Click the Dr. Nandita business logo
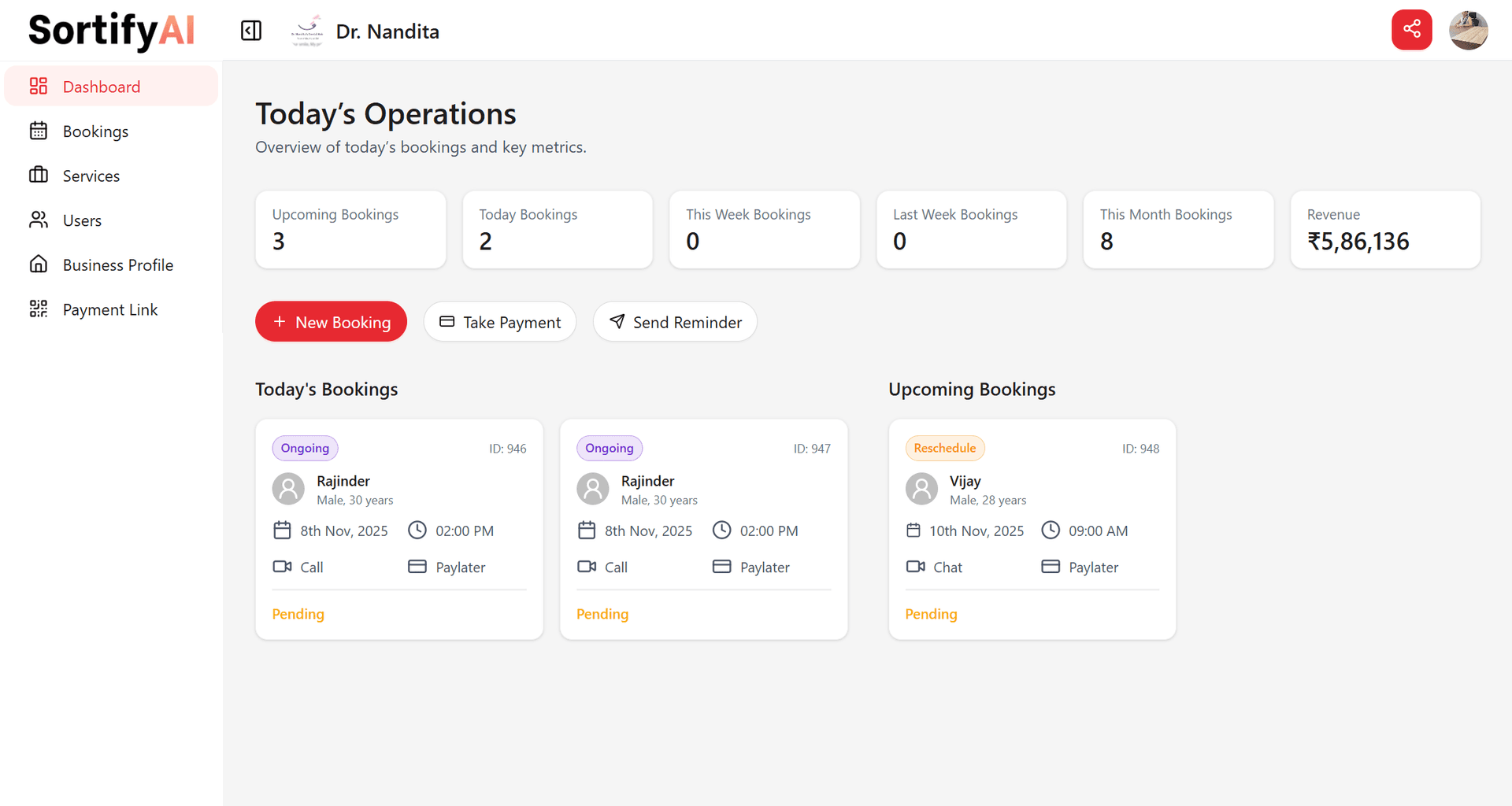The height and width of the screenshot is (806, 1512). (306, 31)
